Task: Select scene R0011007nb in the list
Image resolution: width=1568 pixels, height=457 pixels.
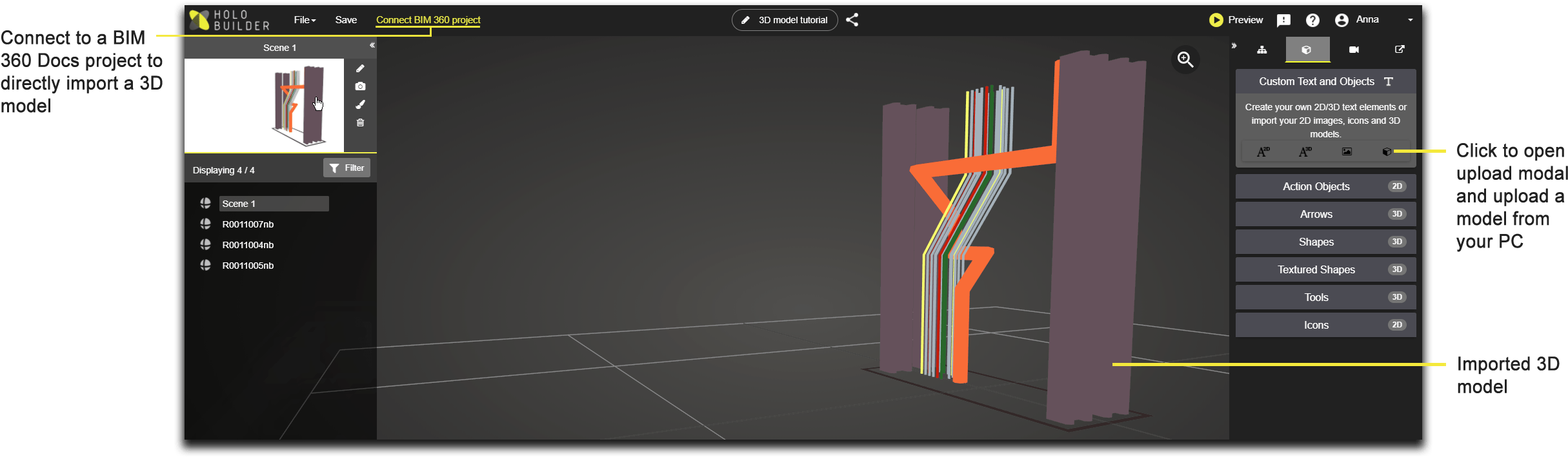Action: pos(248,224)
